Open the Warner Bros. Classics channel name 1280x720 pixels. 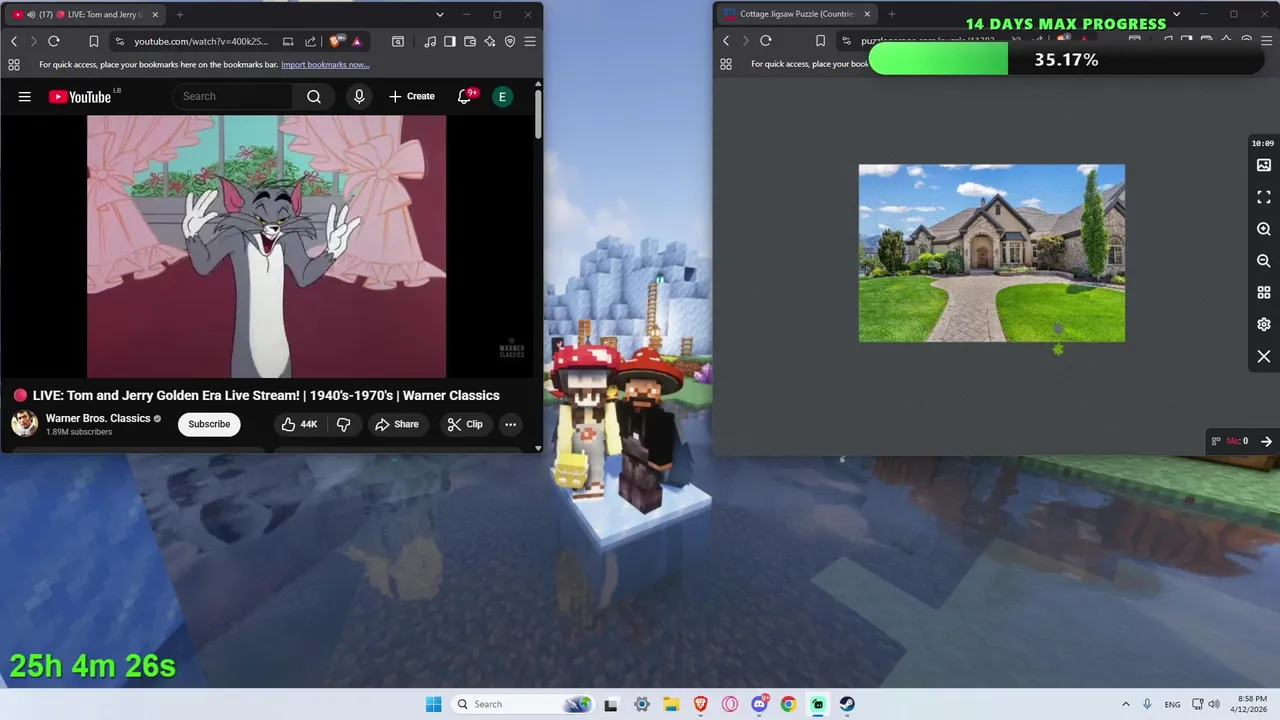click(x=98, y=418)
